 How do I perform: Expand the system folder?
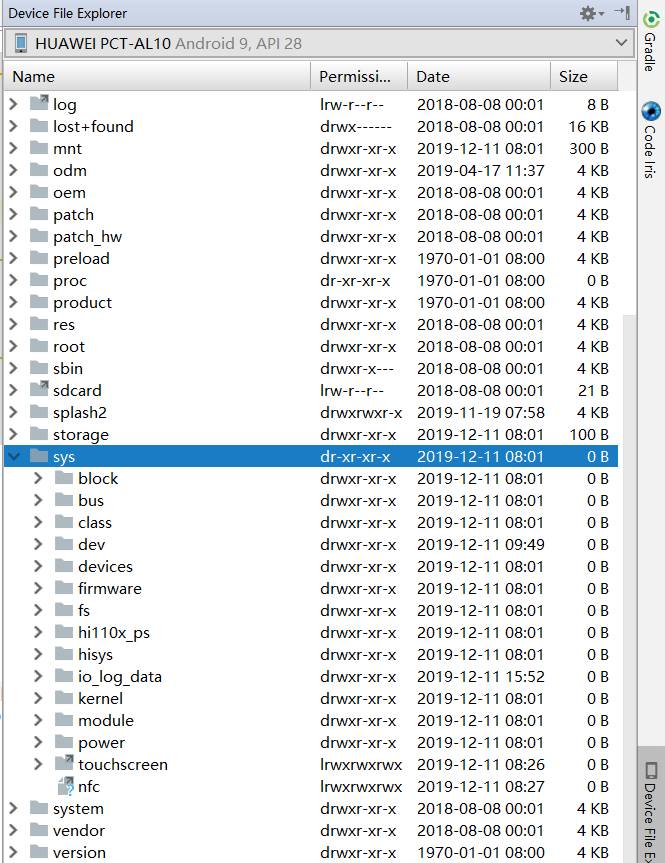(x=13, y=808)
